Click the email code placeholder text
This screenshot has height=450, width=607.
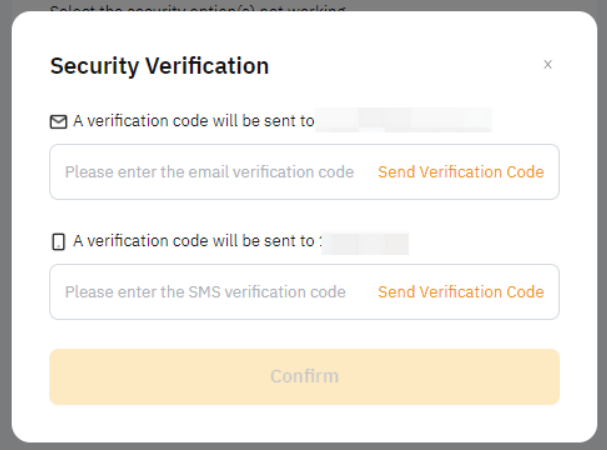(210, 172)
